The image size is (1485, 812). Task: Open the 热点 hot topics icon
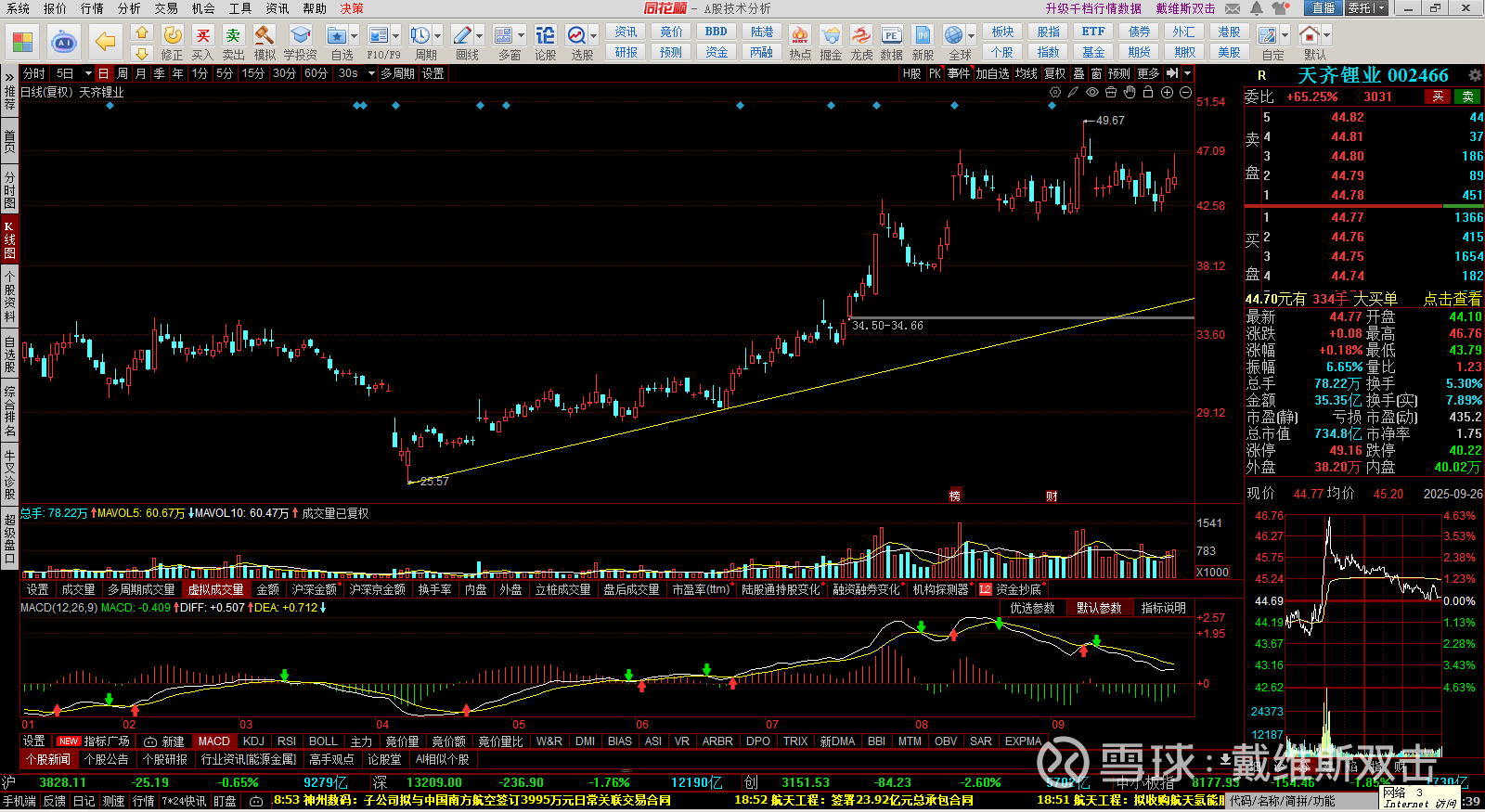(x=799, y=42)
